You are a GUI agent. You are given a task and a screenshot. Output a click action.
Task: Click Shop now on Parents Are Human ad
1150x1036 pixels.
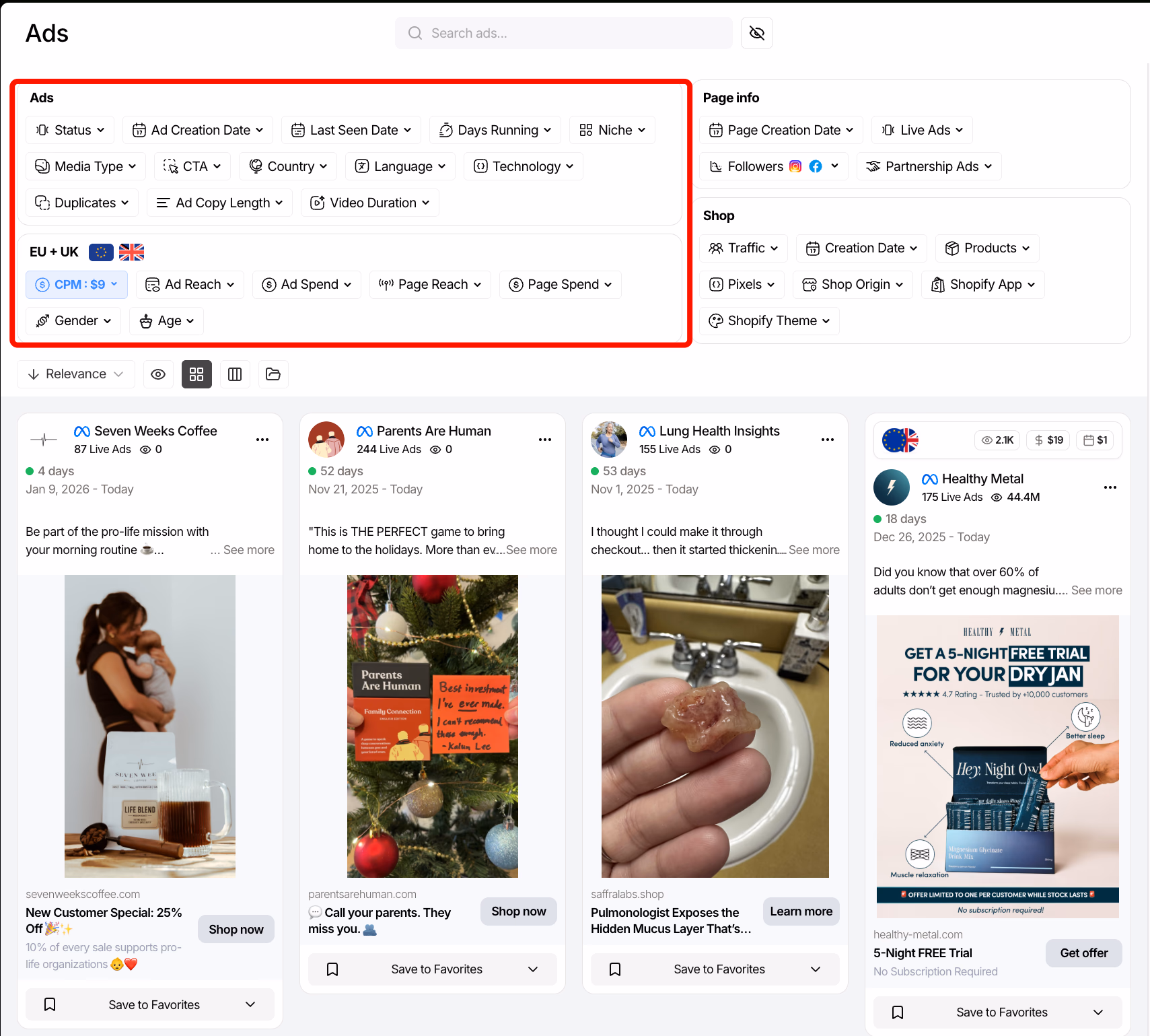pyautogui.click(x=519, y=911)
